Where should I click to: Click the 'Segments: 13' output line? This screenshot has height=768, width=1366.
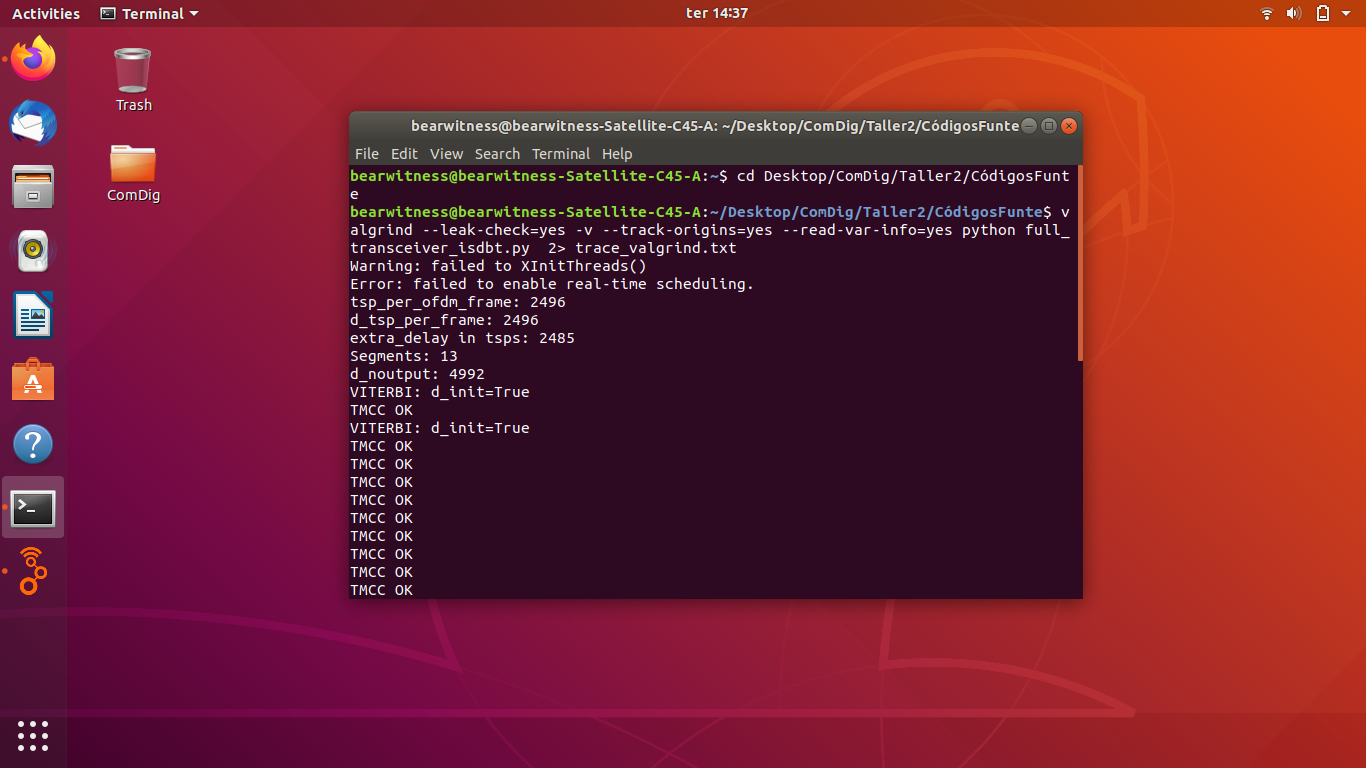coord(404,356)
